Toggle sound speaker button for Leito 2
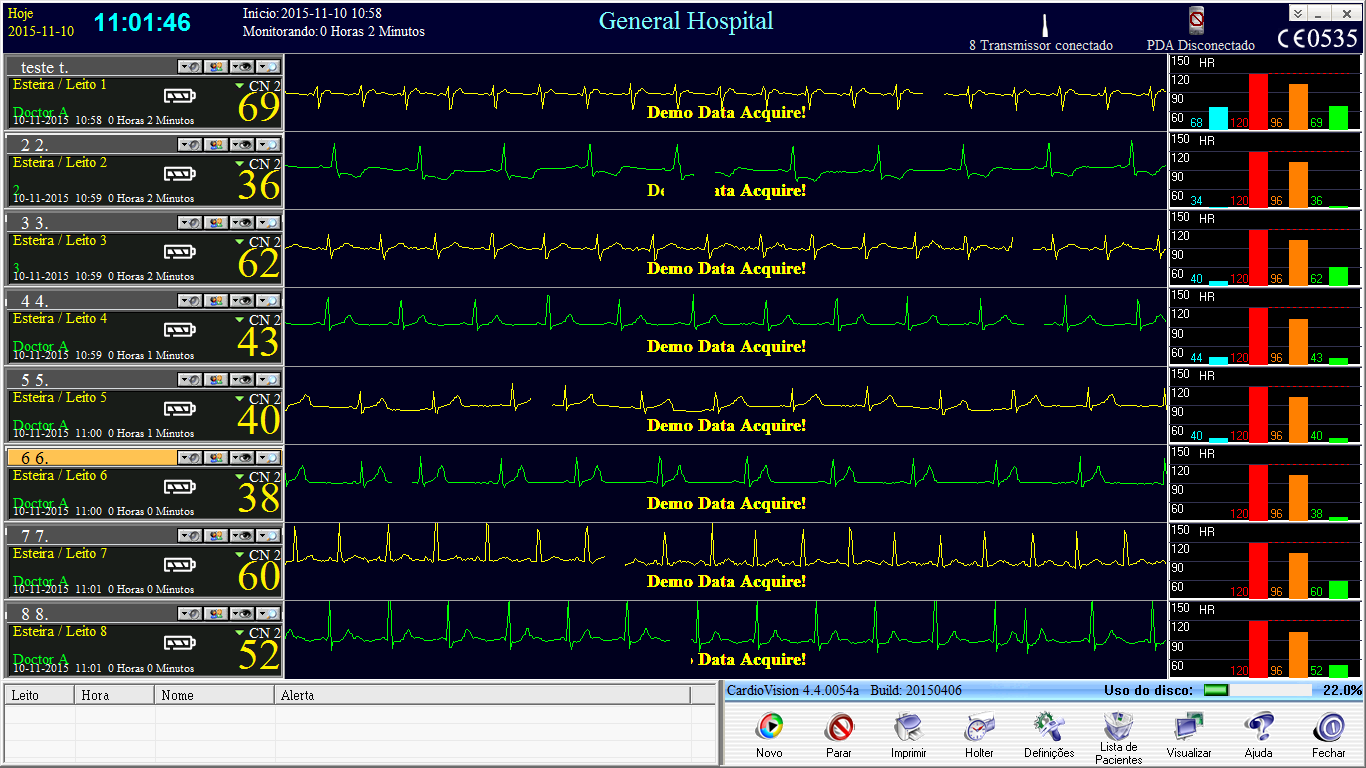The image size is (1366, 768). coord(190,144)
